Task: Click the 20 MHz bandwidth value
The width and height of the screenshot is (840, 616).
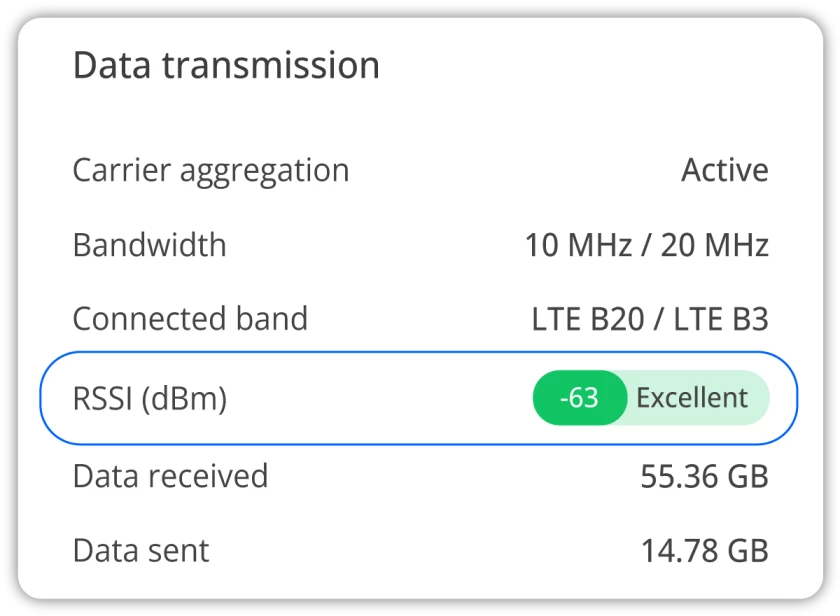Action: point(714,245)
